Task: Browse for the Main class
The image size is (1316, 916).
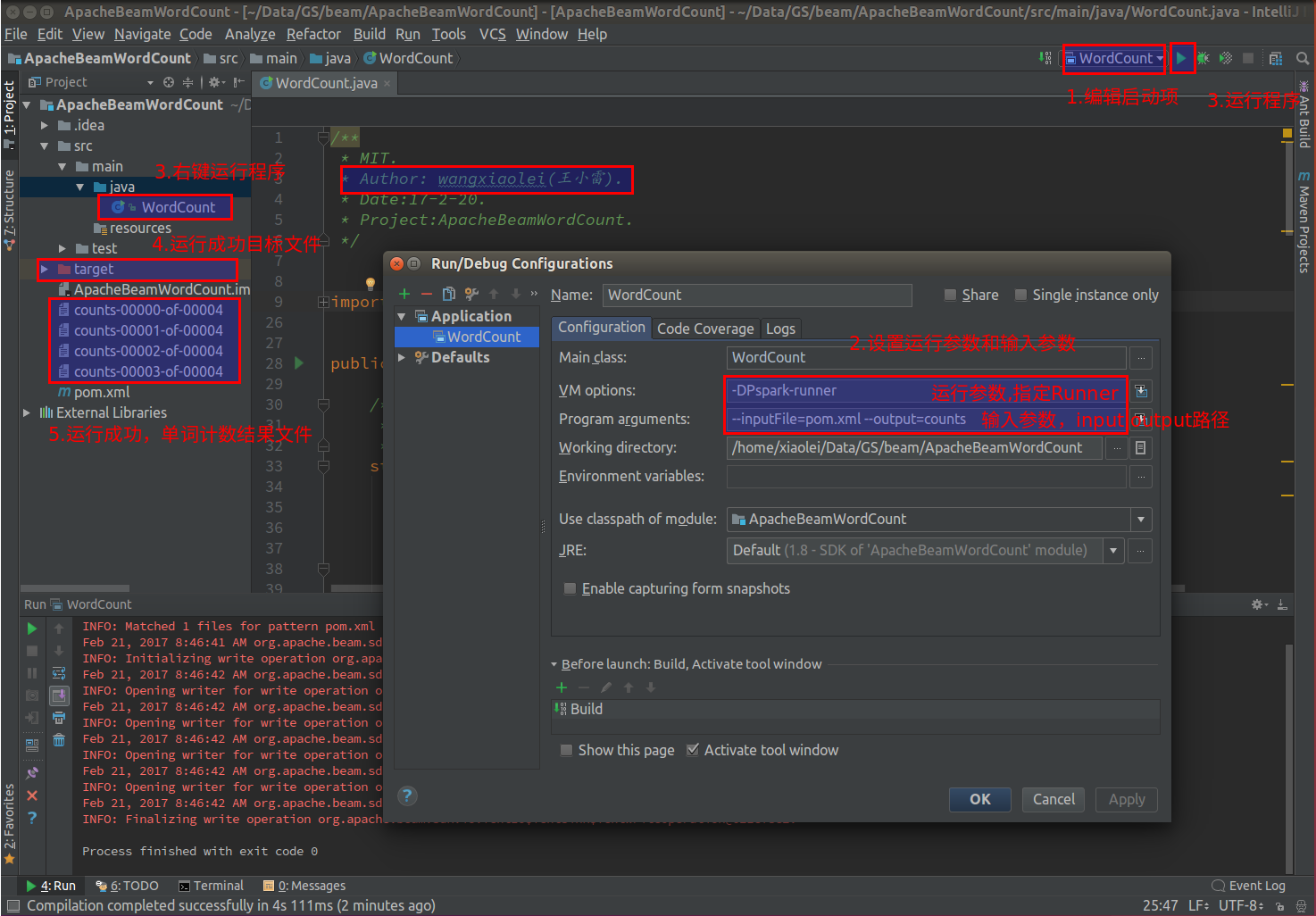Action: [1141, 358]
